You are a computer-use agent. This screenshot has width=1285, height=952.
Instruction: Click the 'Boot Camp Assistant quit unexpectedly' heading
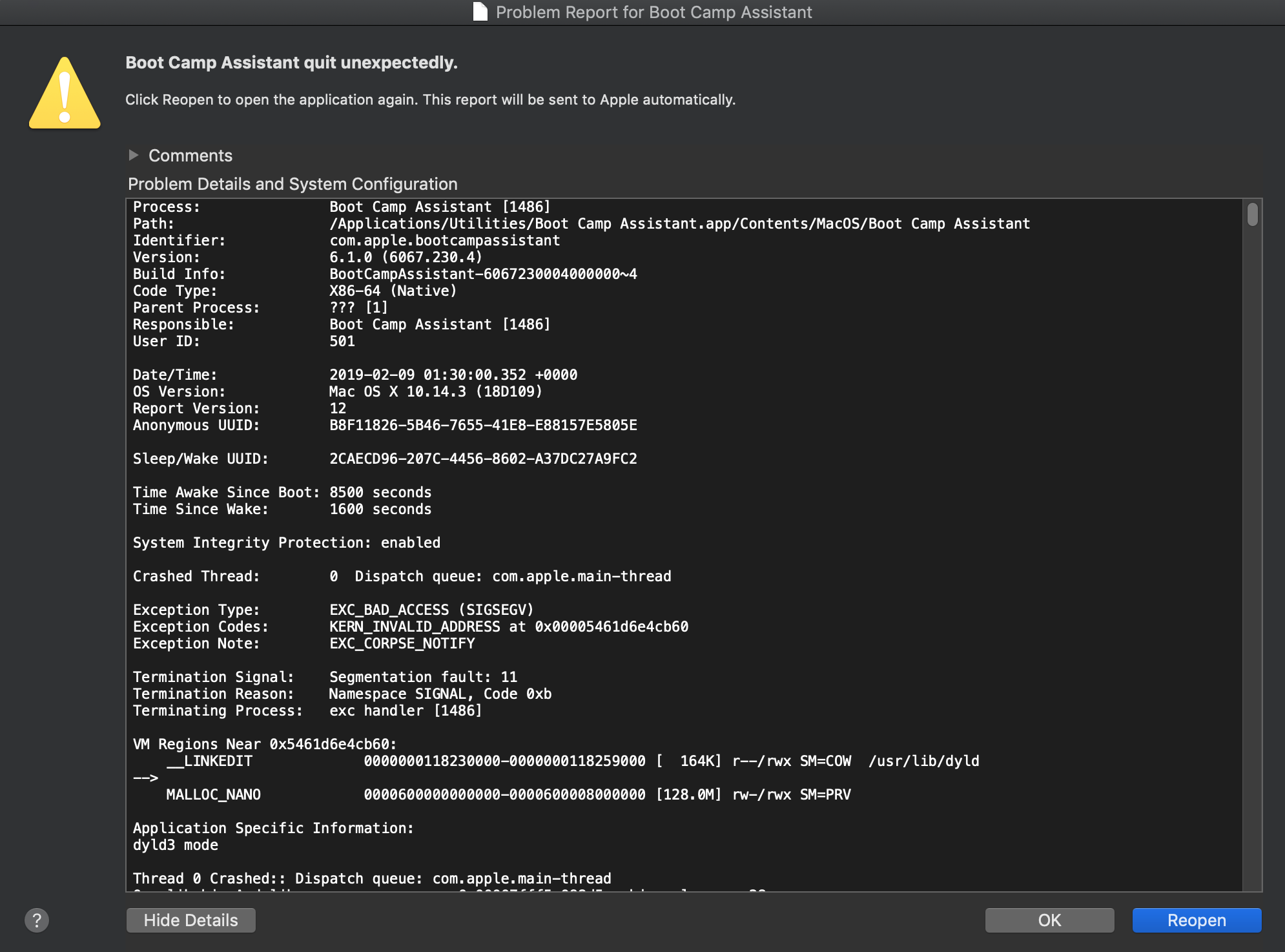tap(291, 63)
